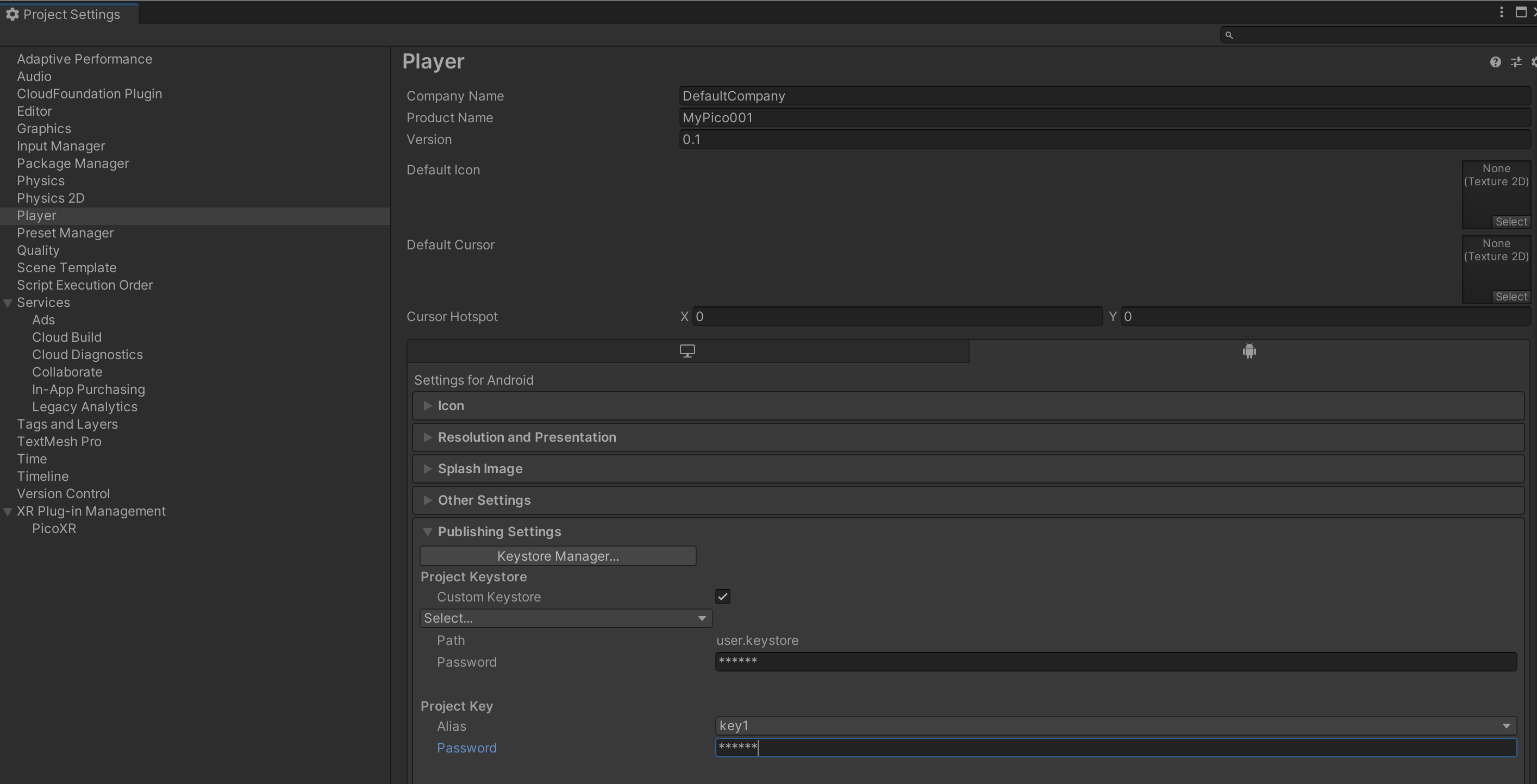Open the Alias key1 dropdown
Screen dimensions: 1537x784
[1115, 725]
